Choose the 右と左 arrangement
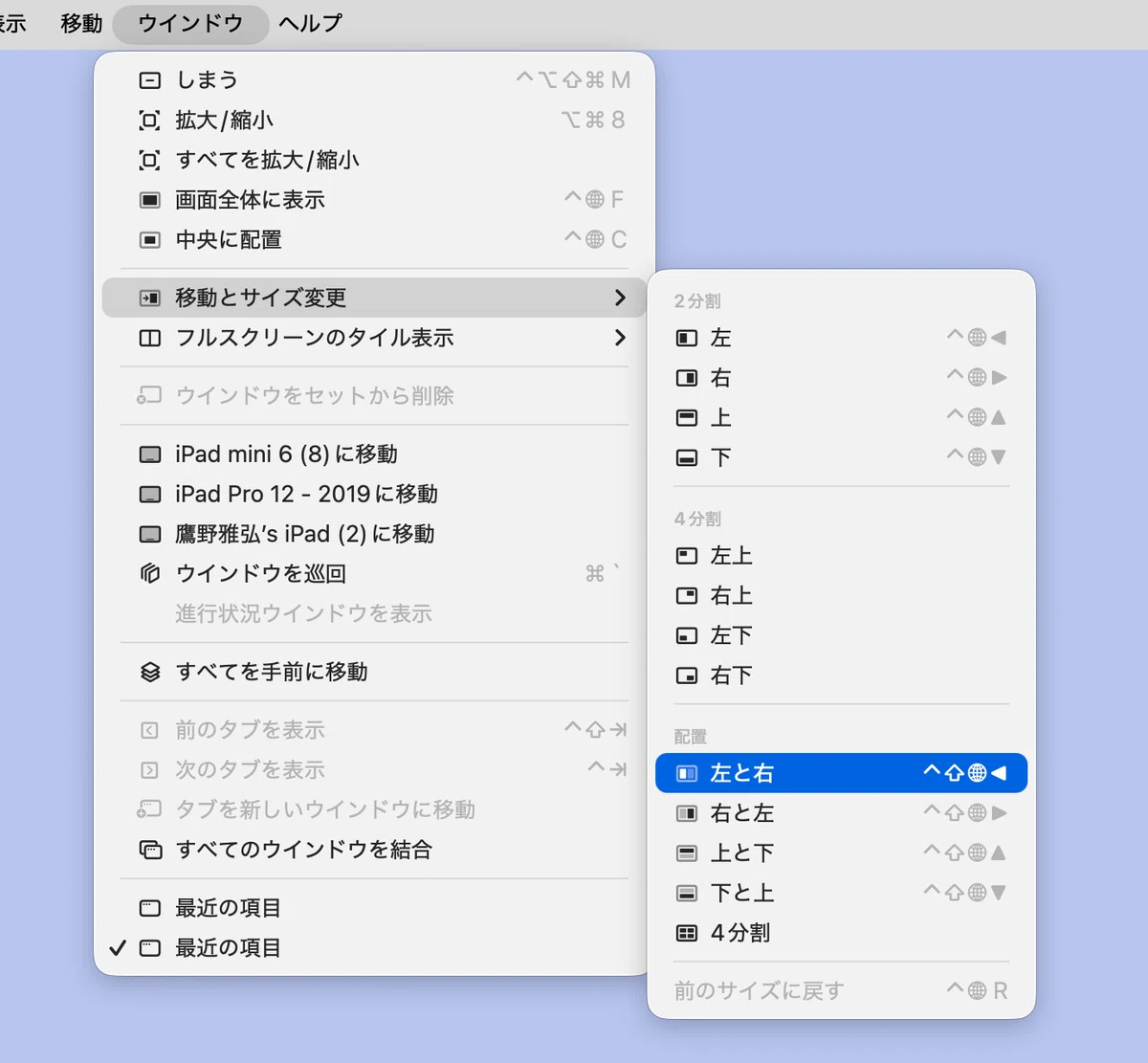 coord(841,813)
